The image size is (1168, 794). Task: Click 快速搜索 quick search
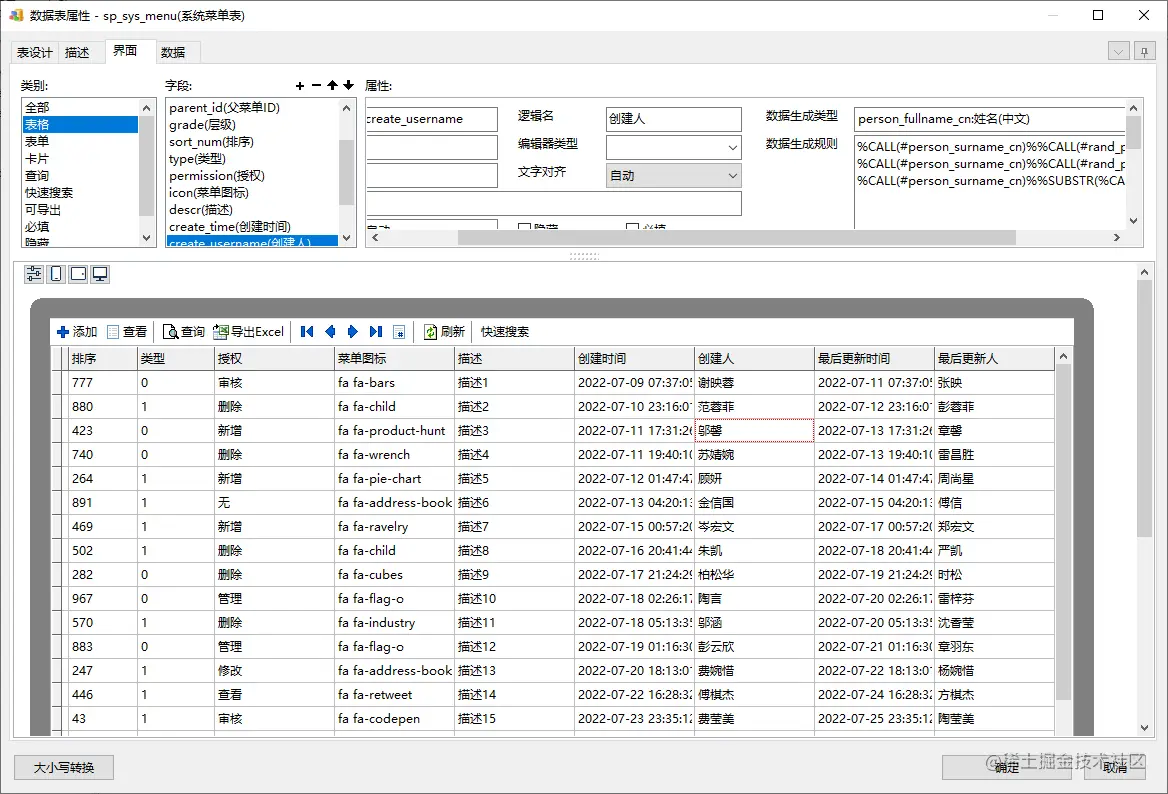[x=504, y=331]
